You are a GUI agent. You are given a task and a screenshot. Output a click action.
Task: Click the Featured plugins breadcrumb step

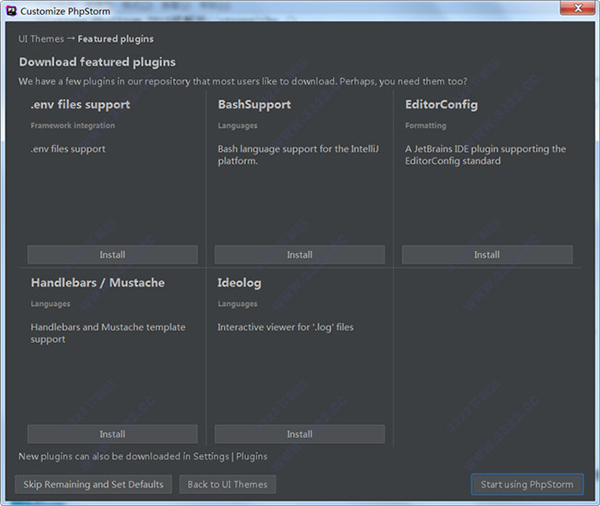[x=116, y=39]
